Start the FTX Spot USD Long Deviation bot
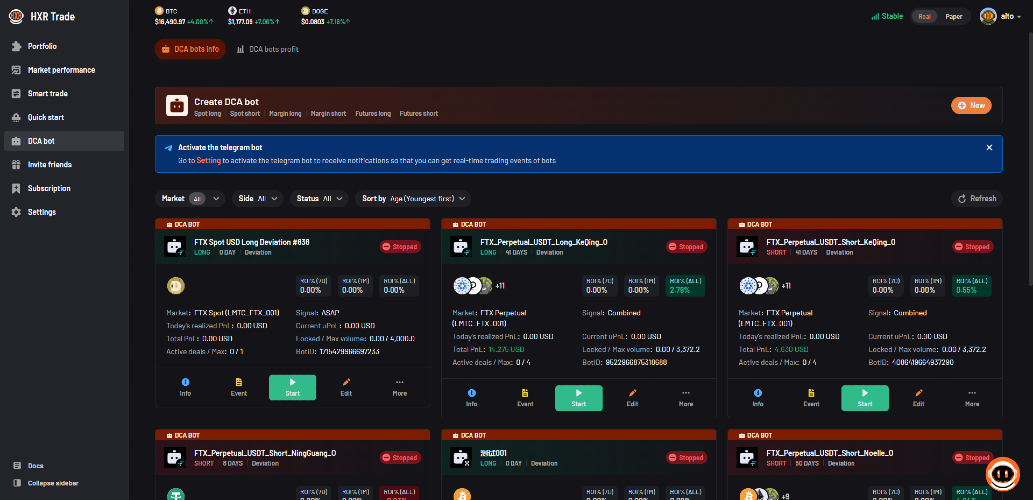The height and width of the screenshot is (500, 1033). coord(293,387)
